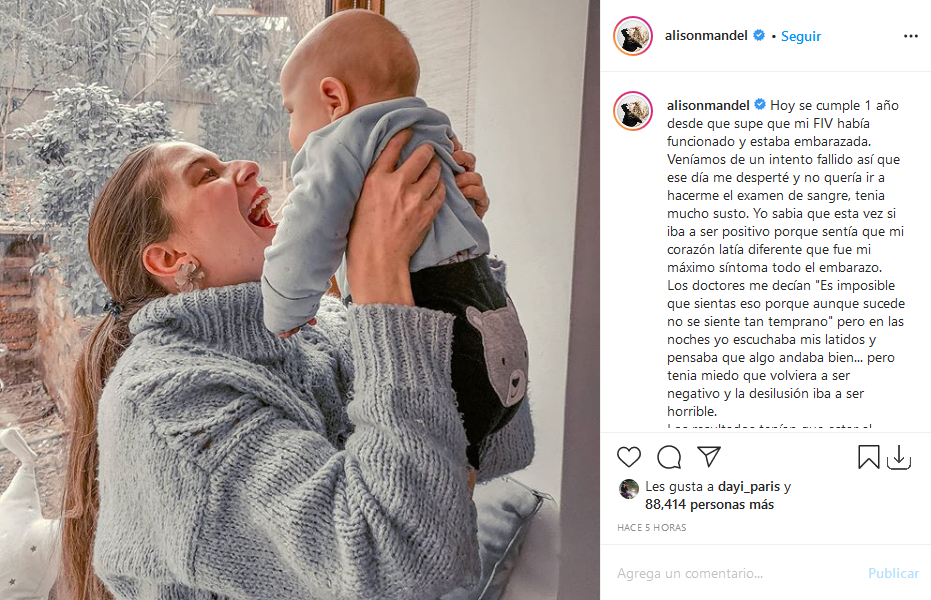Open the three-dot more options menu
Viewport: 931px width, 600px height.
(911, 36)
